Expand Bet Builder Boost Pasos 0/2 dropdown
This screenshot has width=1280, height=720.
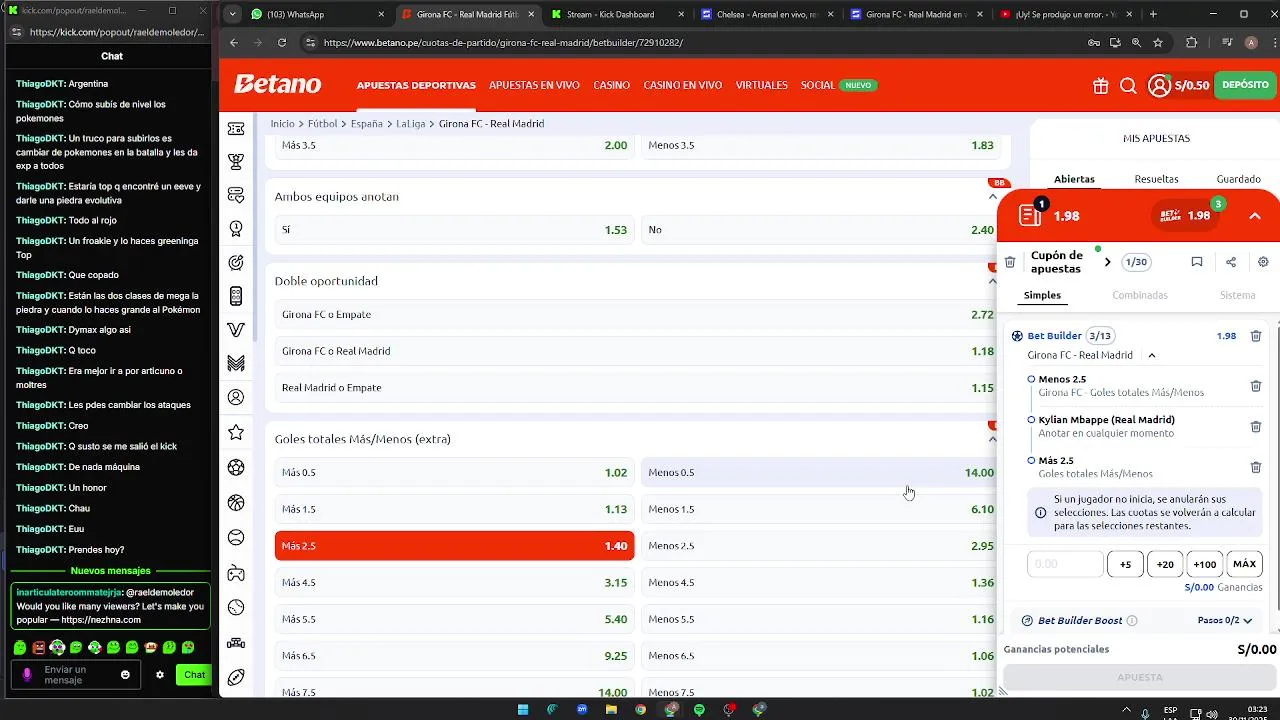[x=1225, y=621]
